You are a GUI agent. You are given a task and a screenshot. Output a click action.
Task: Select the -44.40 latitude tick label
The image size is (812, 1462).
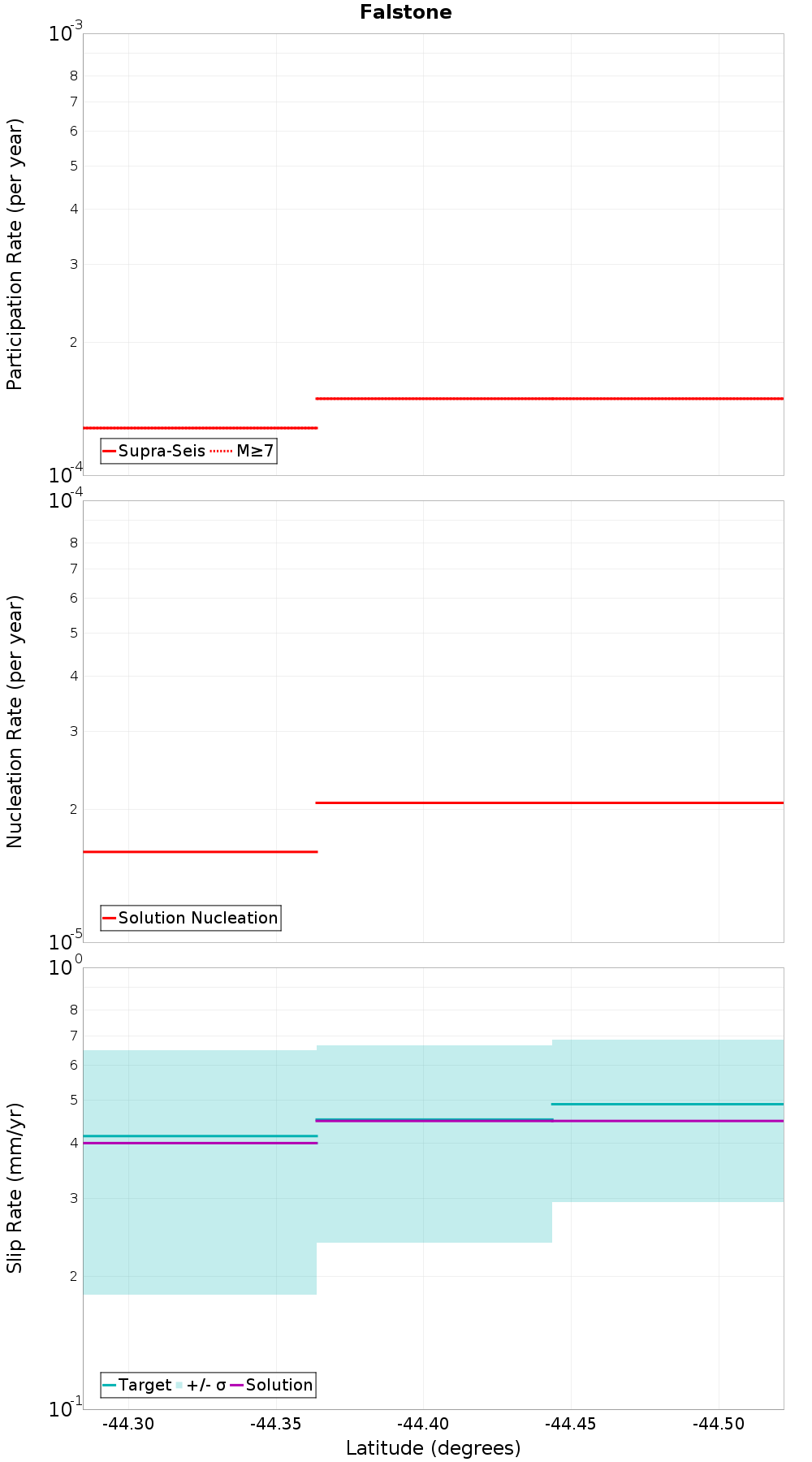point(424,1424)
